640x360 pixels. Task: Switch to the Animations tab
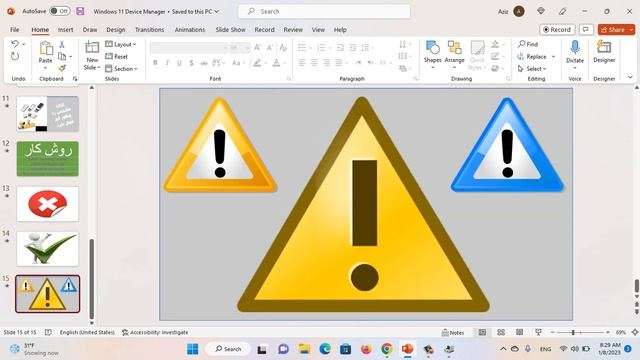click(x=190, y=29)
